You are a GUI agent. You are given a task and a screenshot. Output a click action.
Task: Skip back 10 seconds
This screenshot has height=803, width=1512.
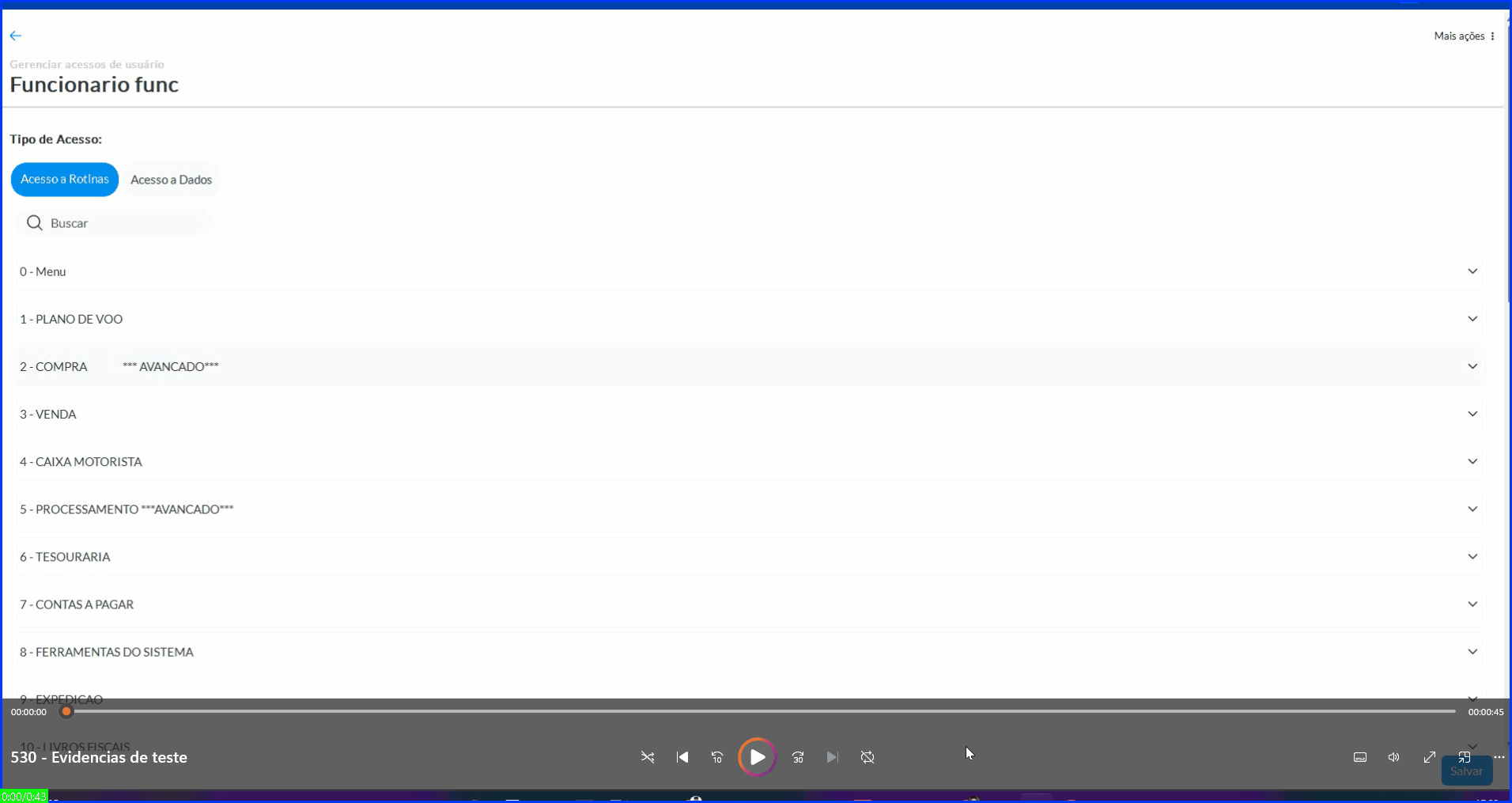tap(717, 757)
